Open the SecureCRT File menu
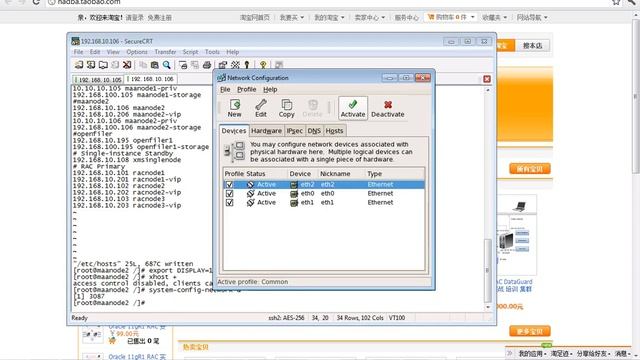Screen dimensions: 640x360 (78, 52)
